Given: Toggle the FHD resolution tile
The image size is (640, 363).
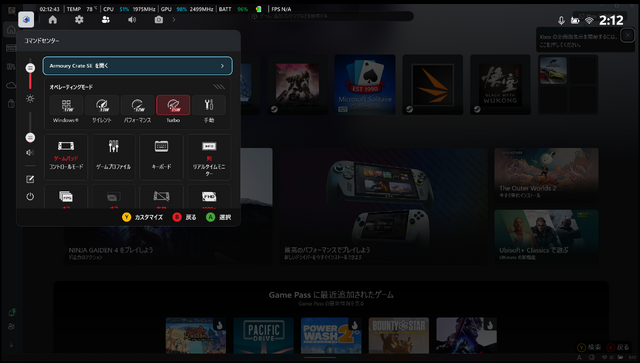Looking at the screenshot, I should (209, 197).
